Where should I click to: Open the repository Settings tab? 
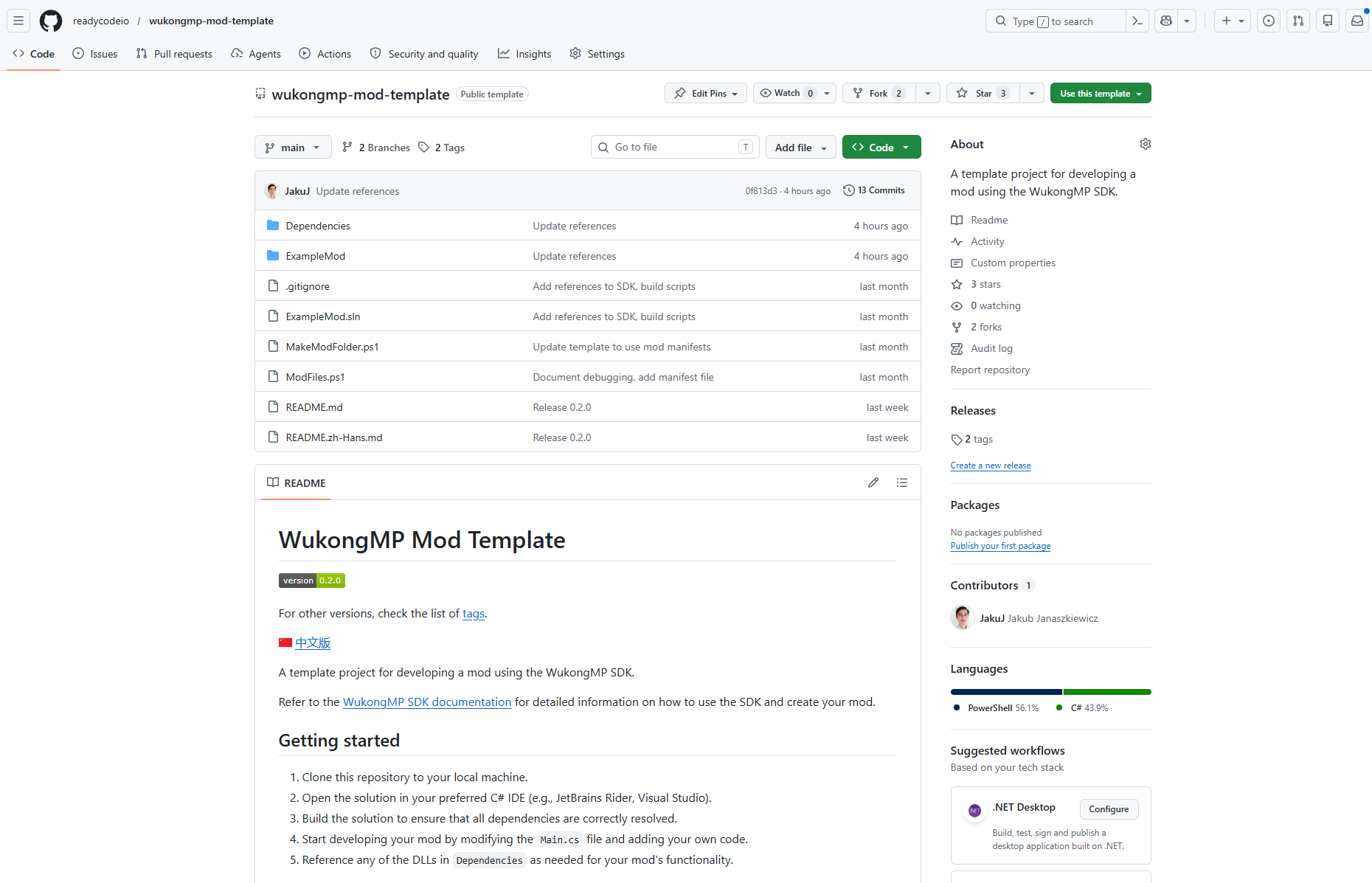597,54
